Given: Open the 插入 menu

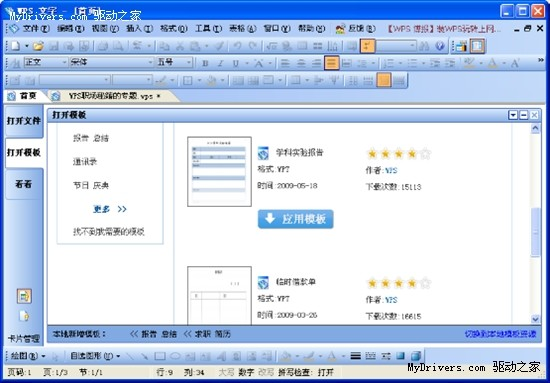Looking at the screenshot, I should point(139,29).
